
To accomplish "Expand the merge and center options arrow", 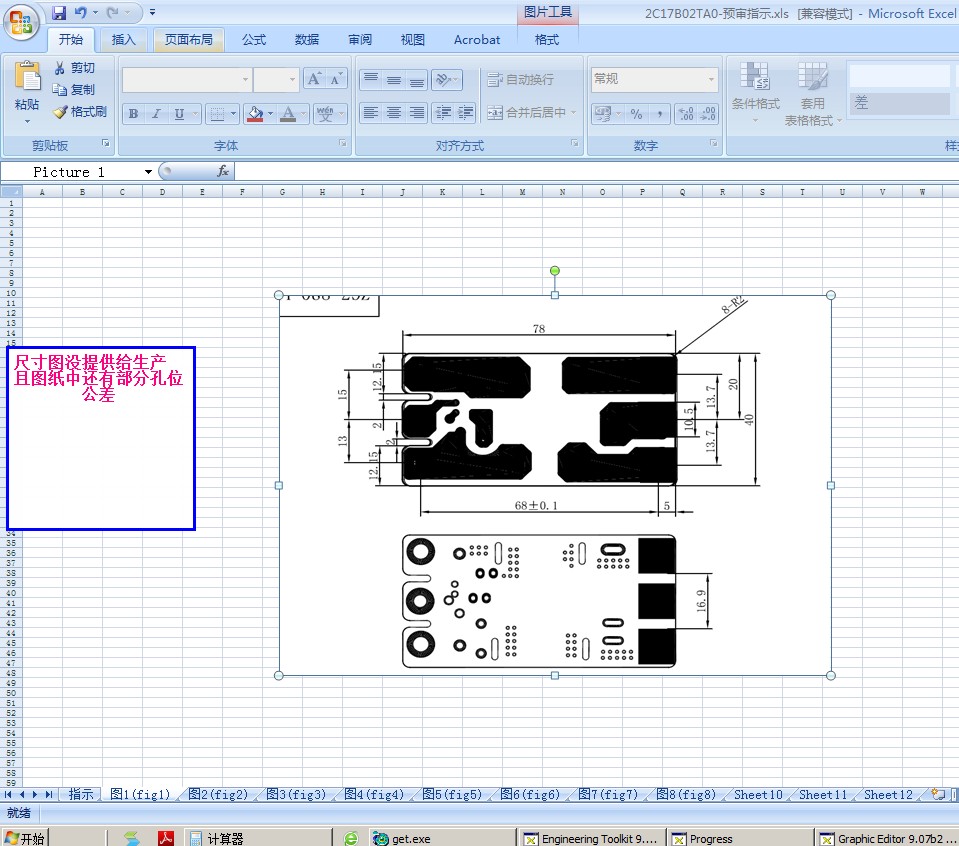I will click(x=574, y=113).
